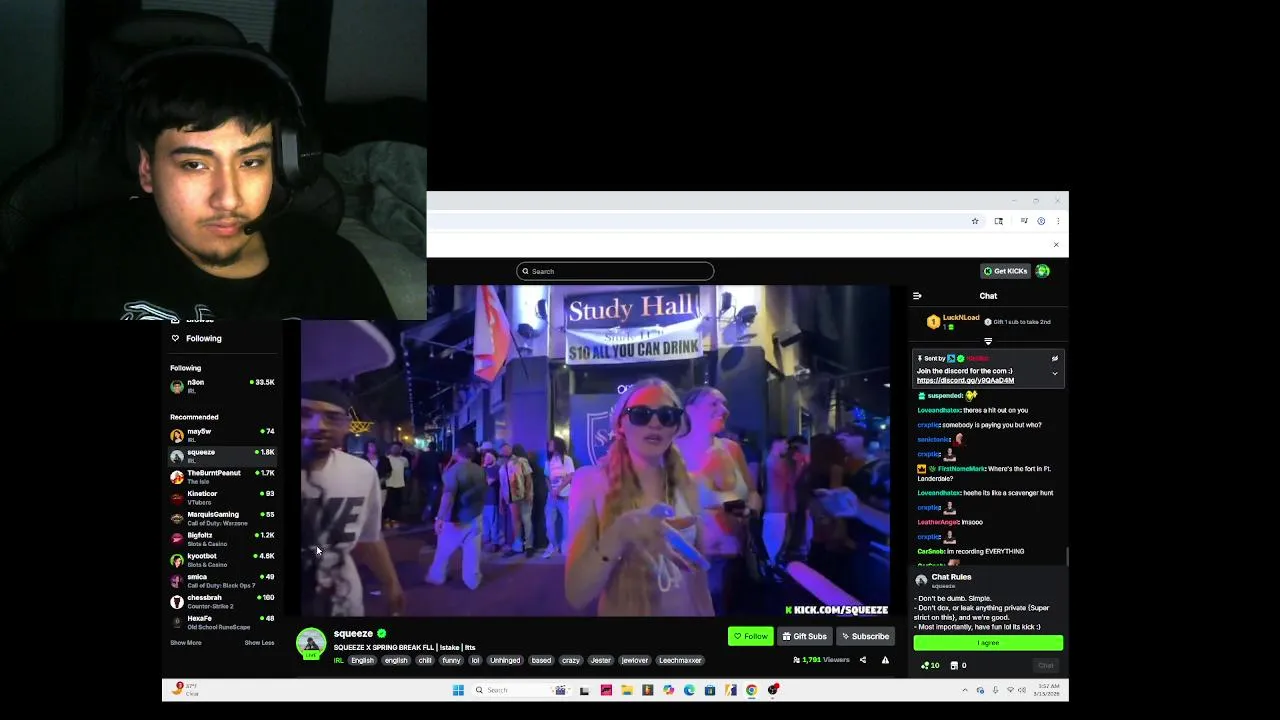This screenshot has width=1280, height=720.
Task: Open chessbrah recommended channel
Action: click(x=222, y=602)
